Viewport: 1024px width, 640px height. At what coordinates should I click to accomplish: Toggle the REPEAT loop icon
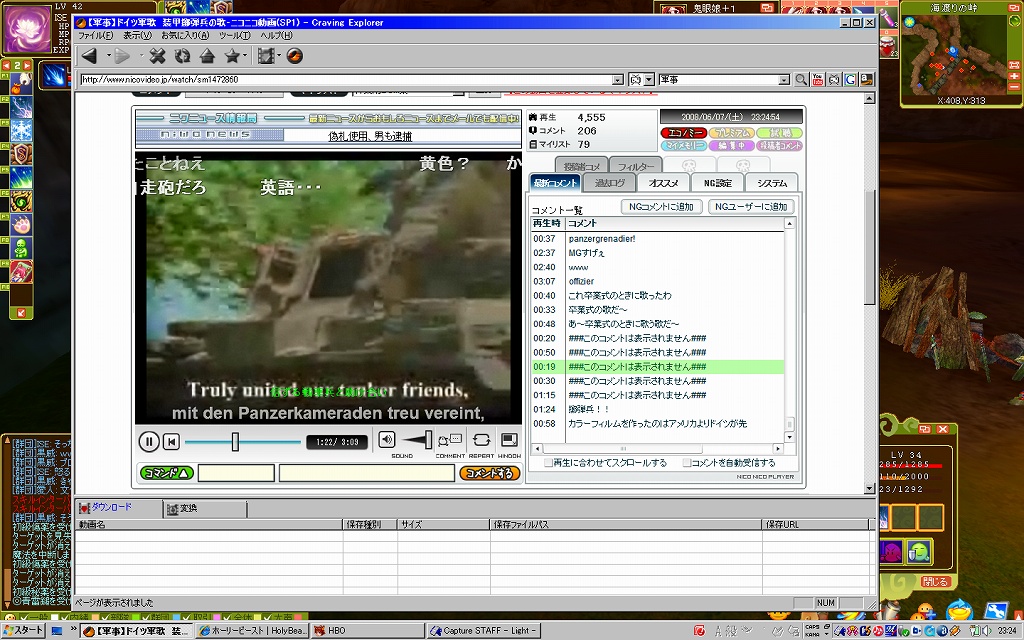point(481,440)
